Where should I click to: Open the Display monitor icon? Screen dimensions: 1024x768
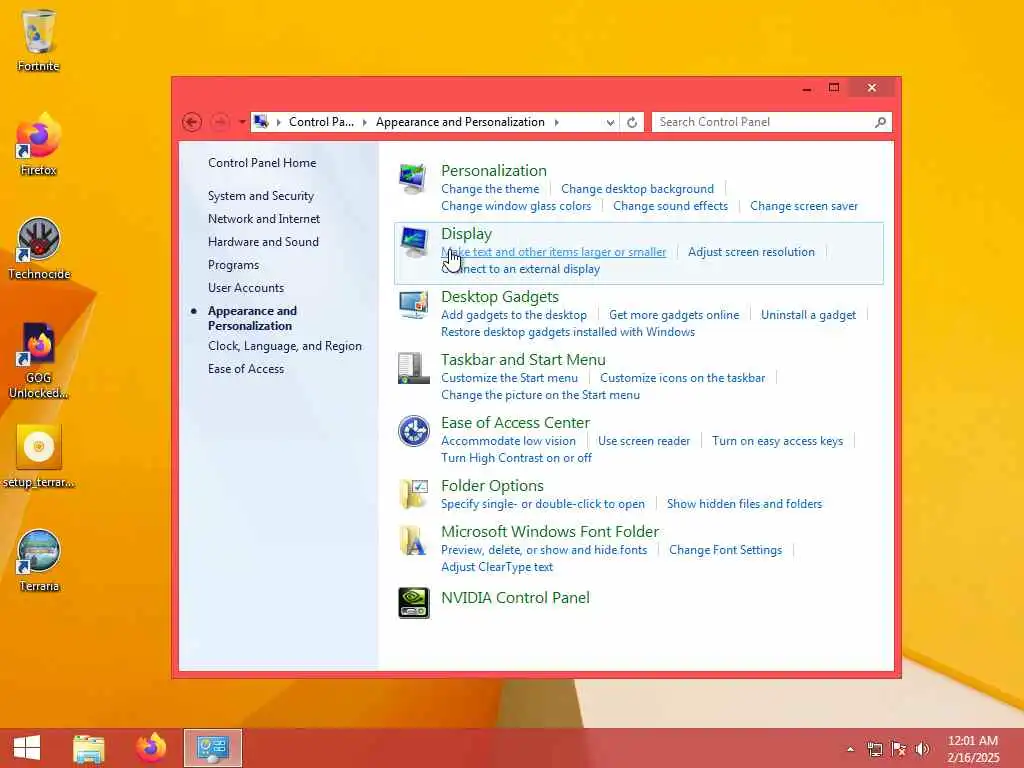pyautogui.click(x=413, y=242)
